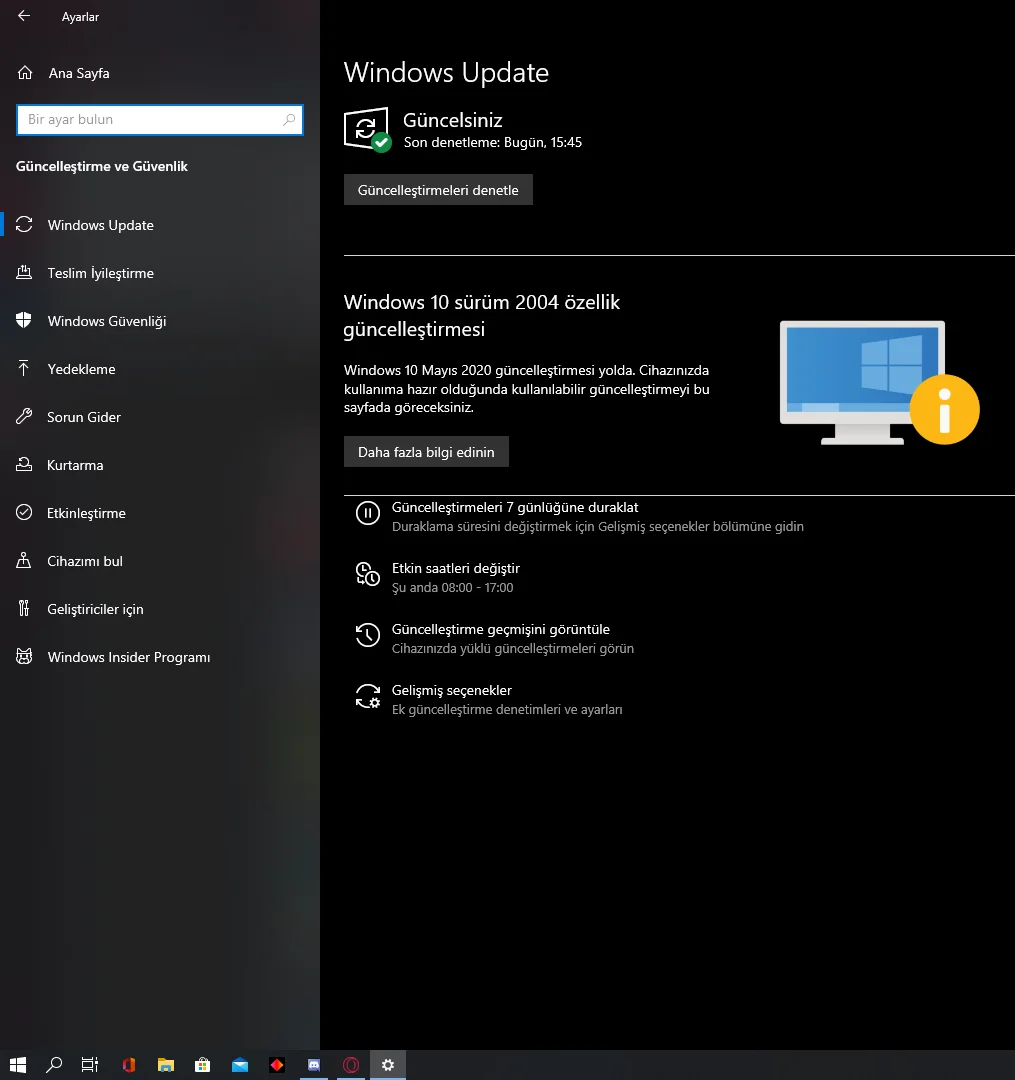Click the monitor info illustration
Viewport: 1015px width, 1080px height.
879,383
